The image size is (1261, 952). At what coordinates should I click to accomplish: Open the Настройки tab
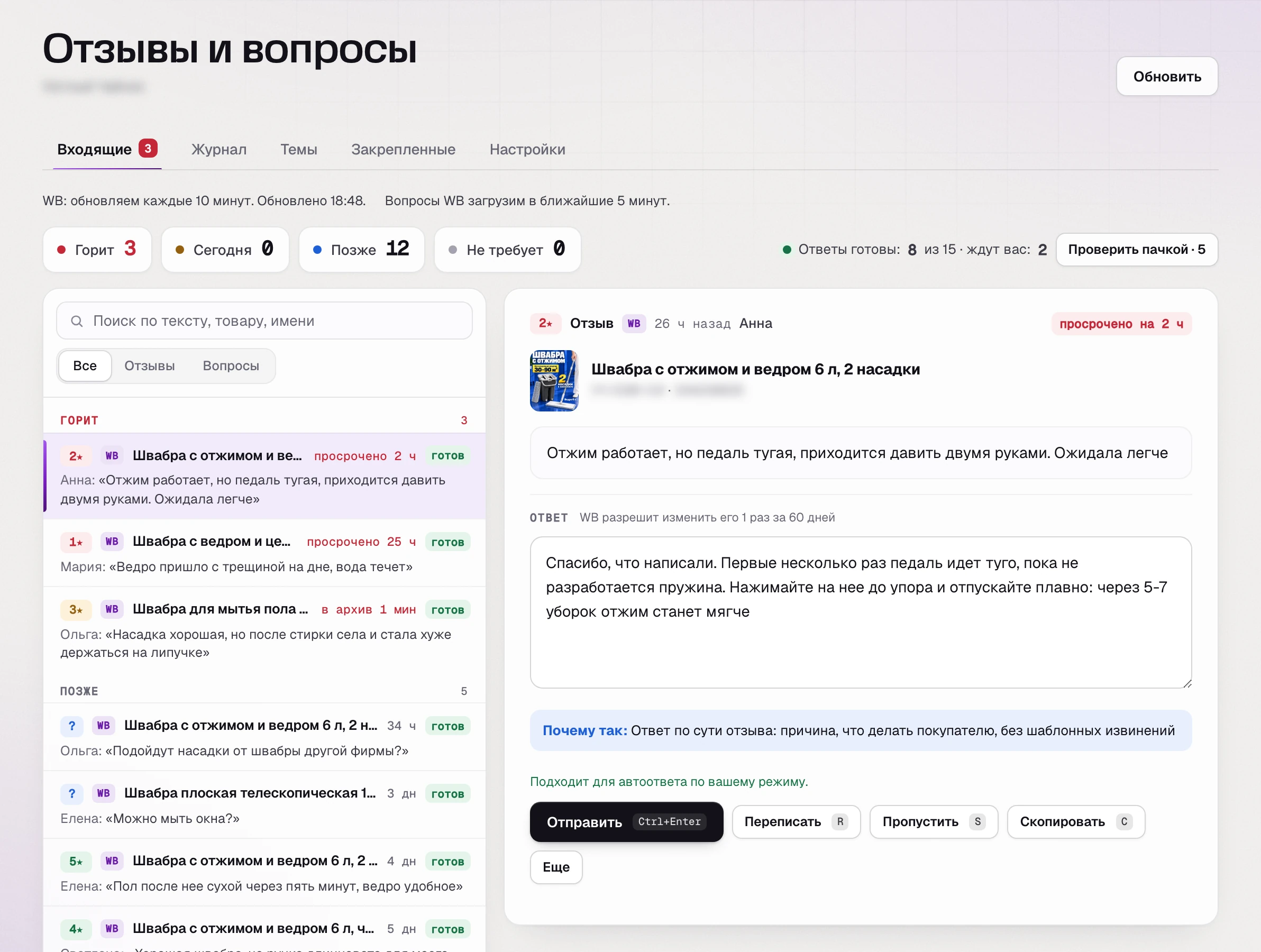527,149
